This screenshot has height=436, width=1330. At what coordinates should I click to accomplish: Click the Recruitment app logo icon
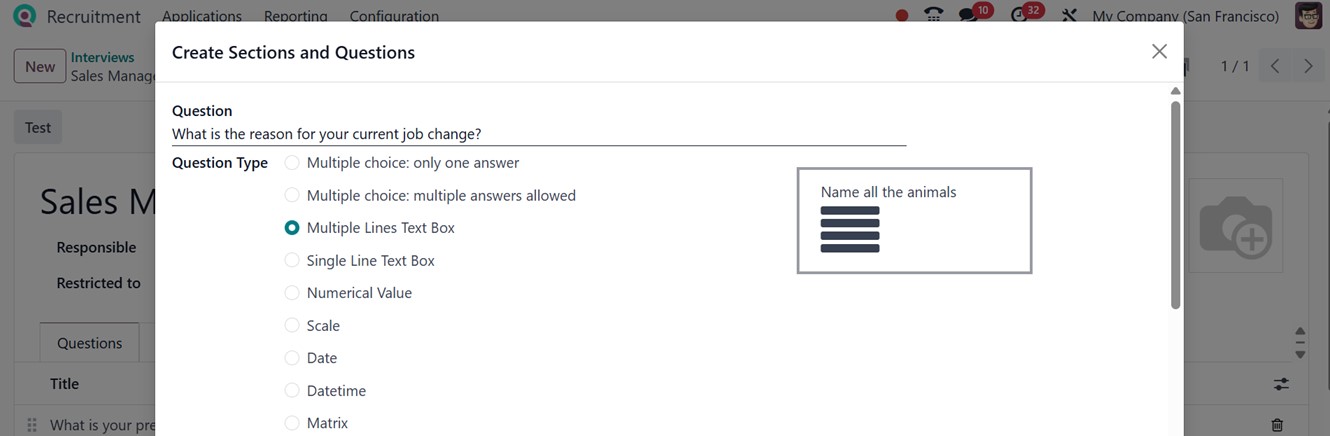(x=24, y=16)
